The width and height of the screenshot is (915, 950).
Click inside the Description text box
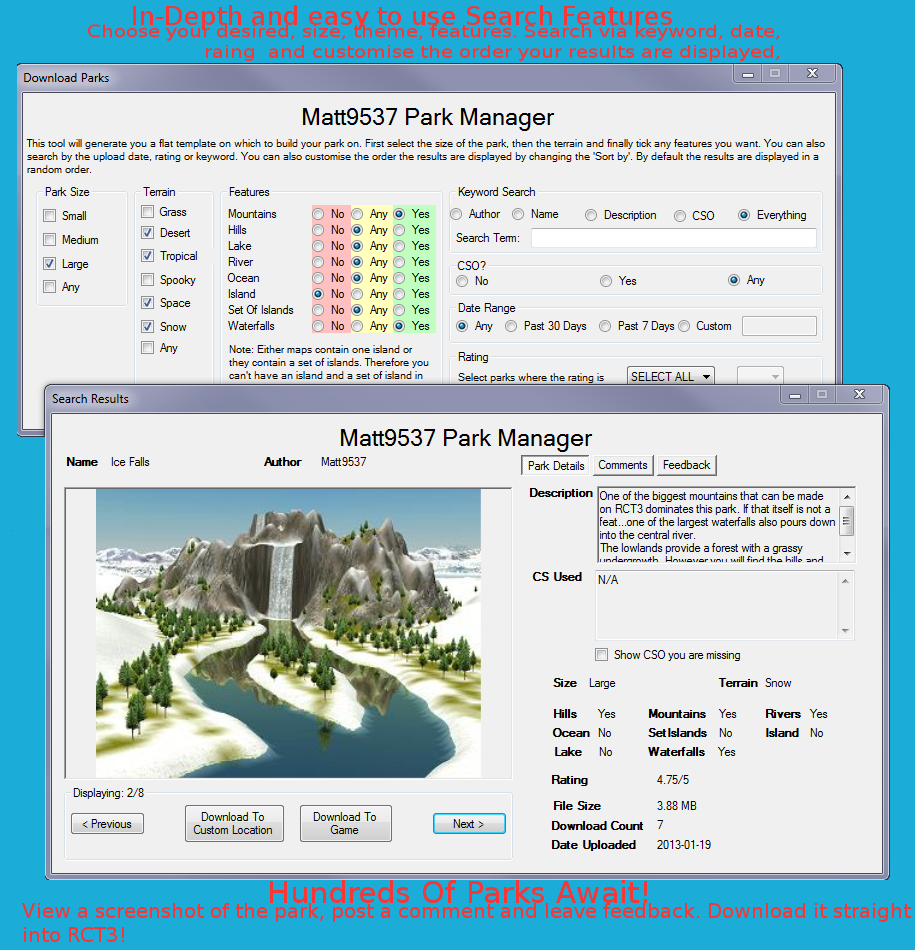tap(718, 525)
